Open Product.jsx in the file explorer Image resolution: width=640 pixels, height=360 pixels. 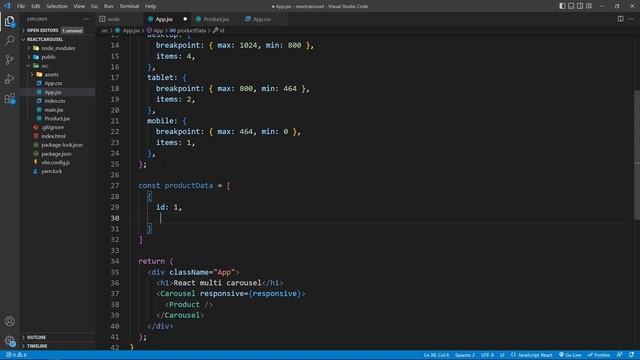click(x=57, y=118)
